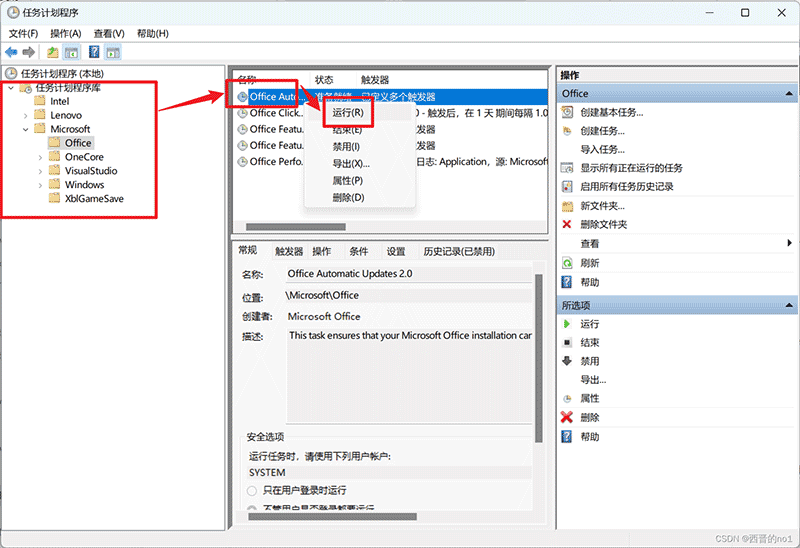This screenshot has width=800, height=548.
Task: Click the black square 结束 icon in Actions pane
Action: [568, 343]
